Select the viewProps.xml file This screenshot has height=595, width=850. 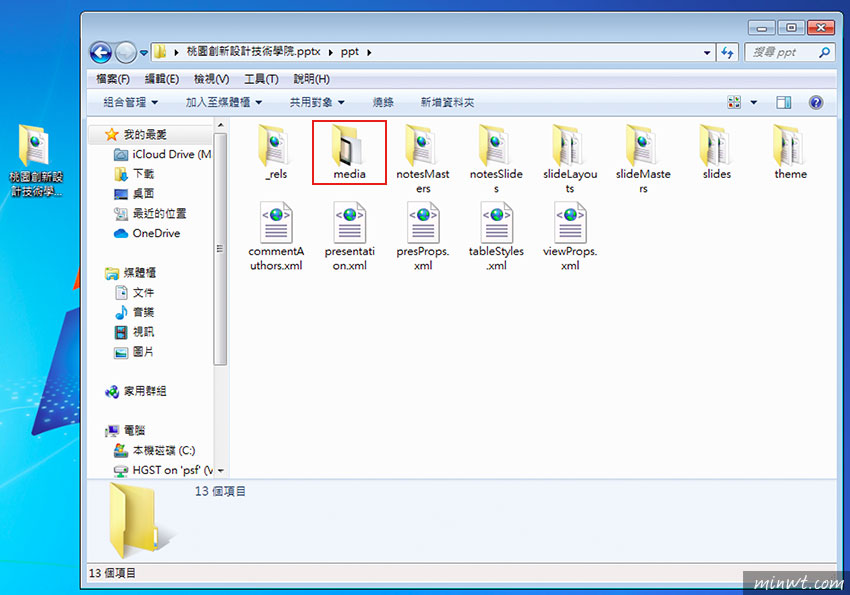click(x=570, y=236)
